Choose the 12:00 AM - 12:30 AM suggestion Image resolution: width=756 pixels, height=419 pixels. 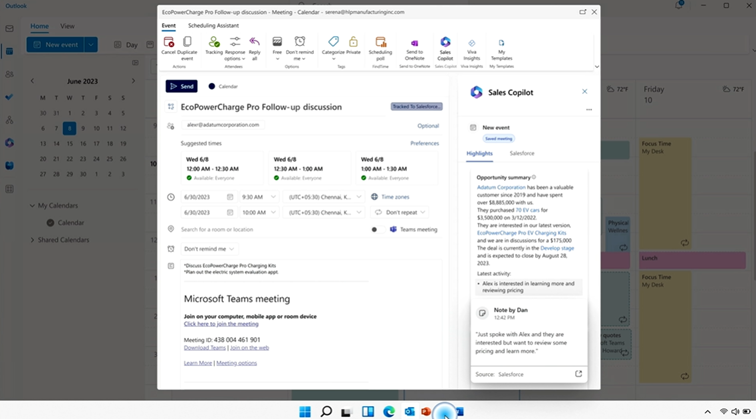(222, 168)
